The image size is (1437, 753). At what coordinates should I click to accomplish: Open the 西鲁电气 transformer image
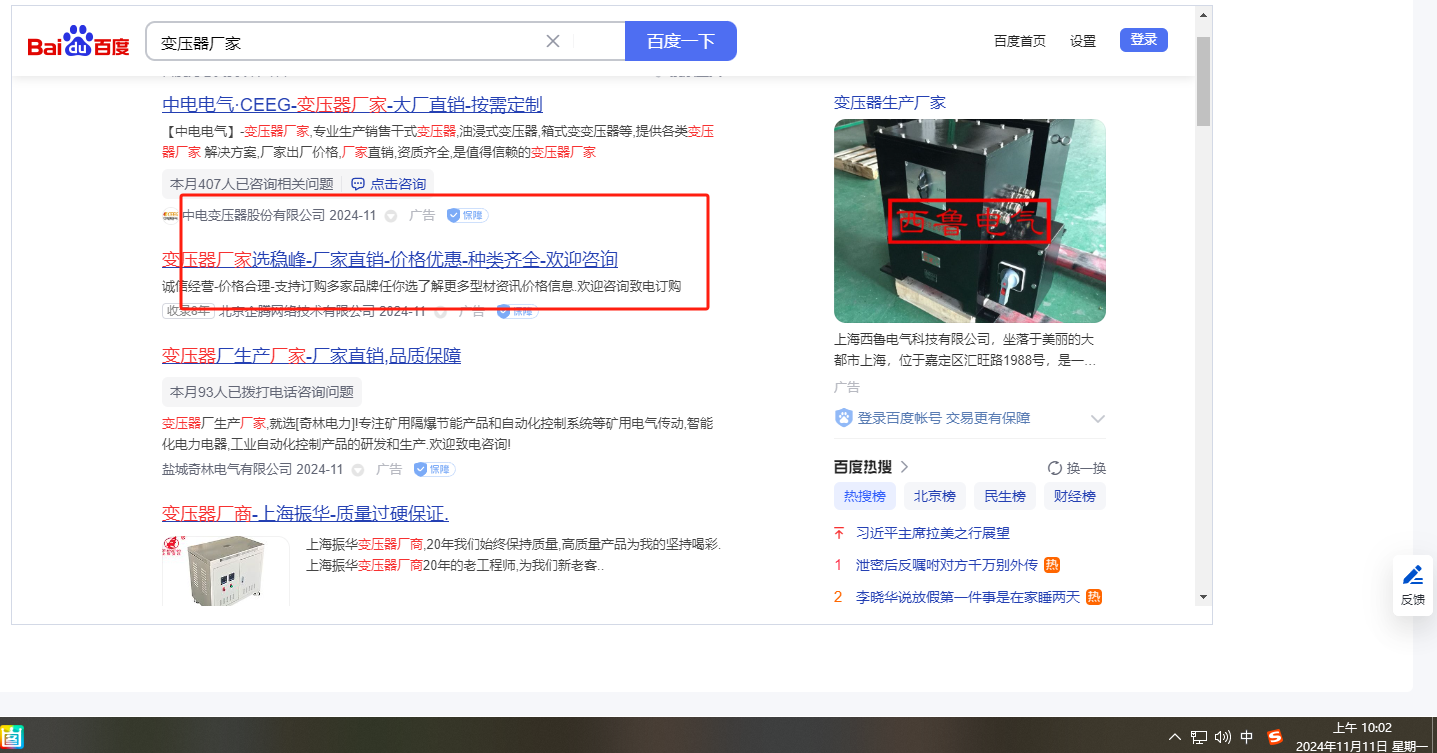tap(970, 221)
